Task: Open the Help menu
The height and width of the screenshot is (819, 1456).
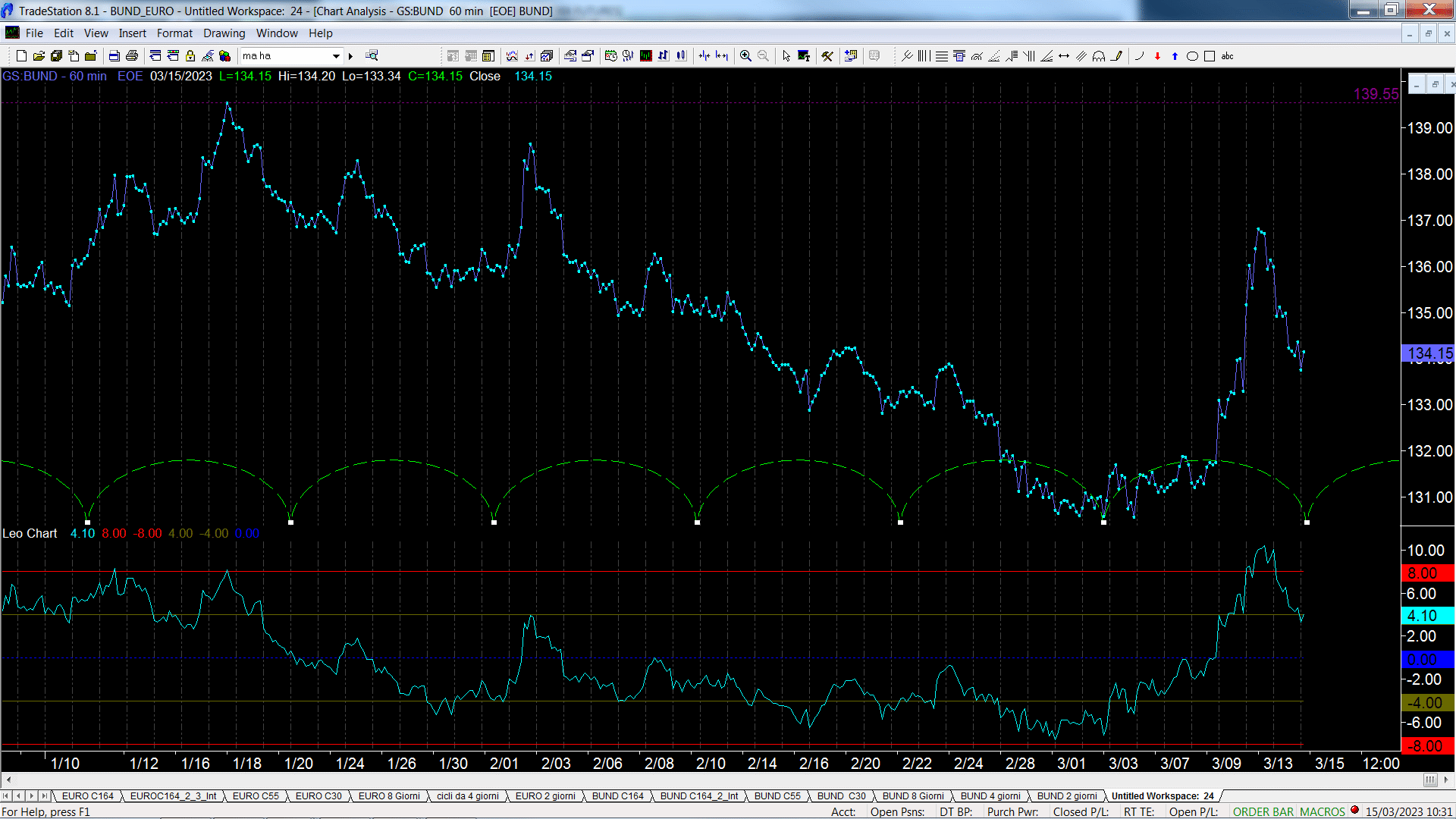Action: (321, 33)
